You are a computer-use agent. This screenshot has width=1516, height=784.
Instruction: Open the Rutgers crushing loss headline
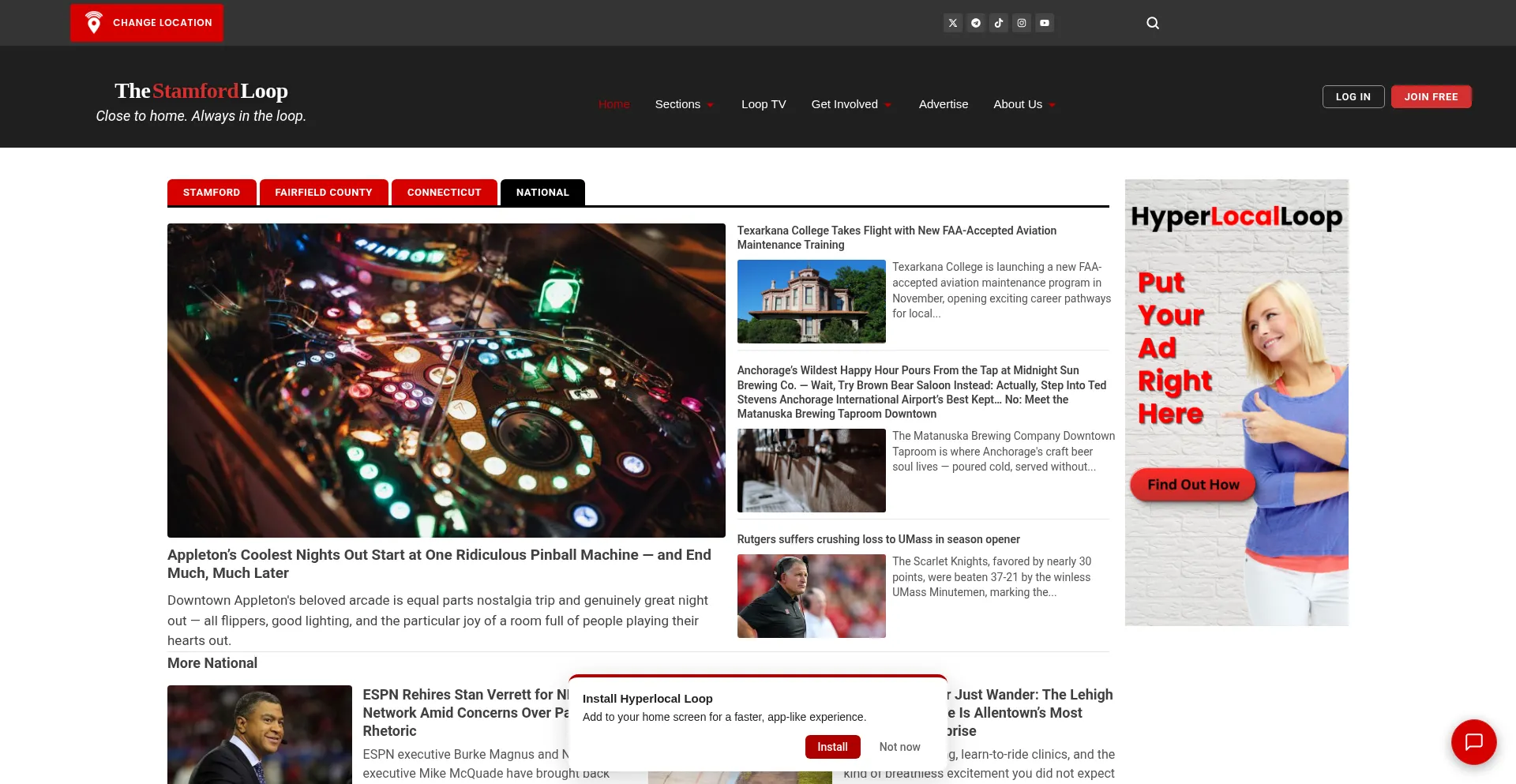[x=878, y=539]
